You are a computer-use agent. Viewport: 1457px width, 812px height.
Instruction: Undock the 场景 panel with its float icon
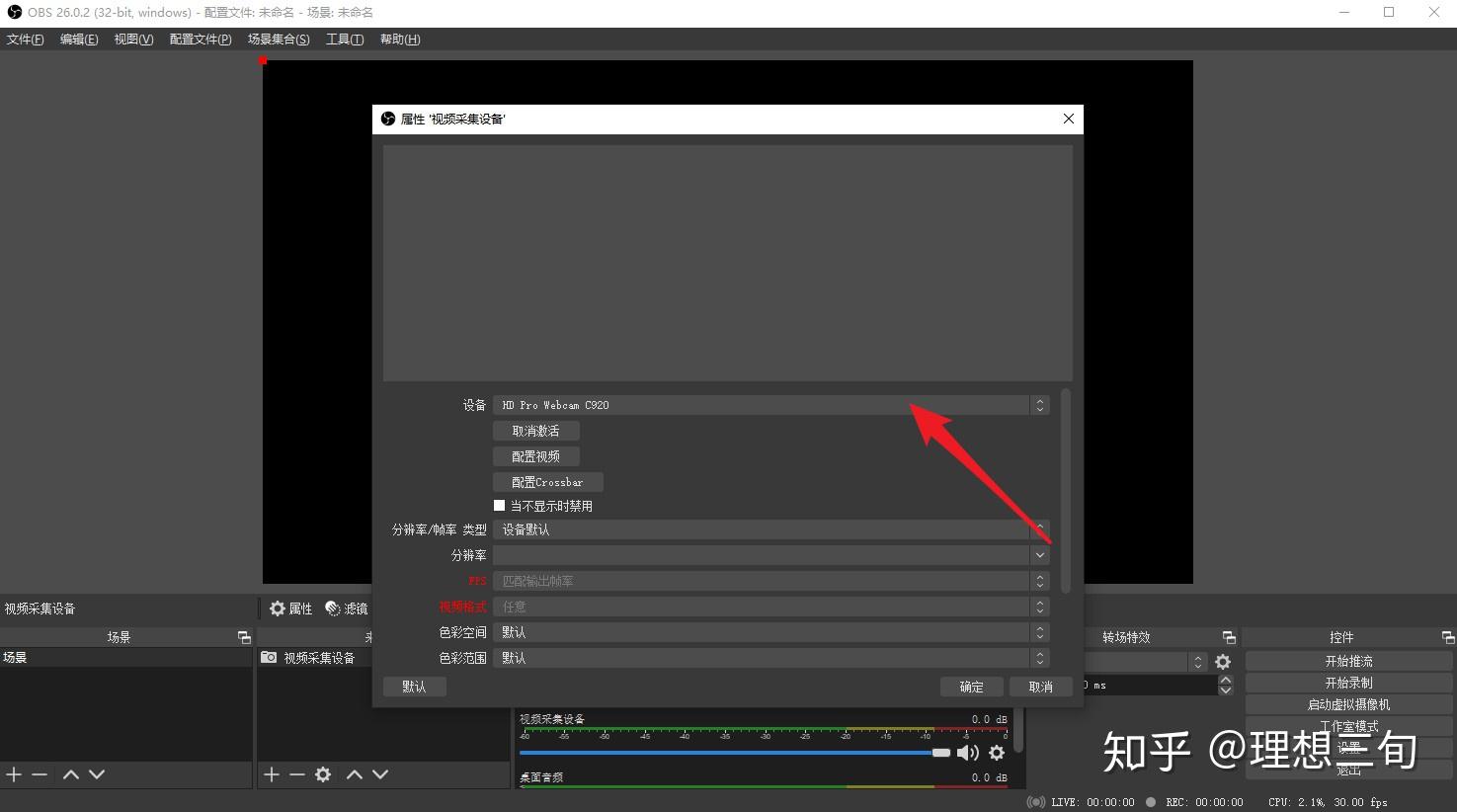point(244,637)
